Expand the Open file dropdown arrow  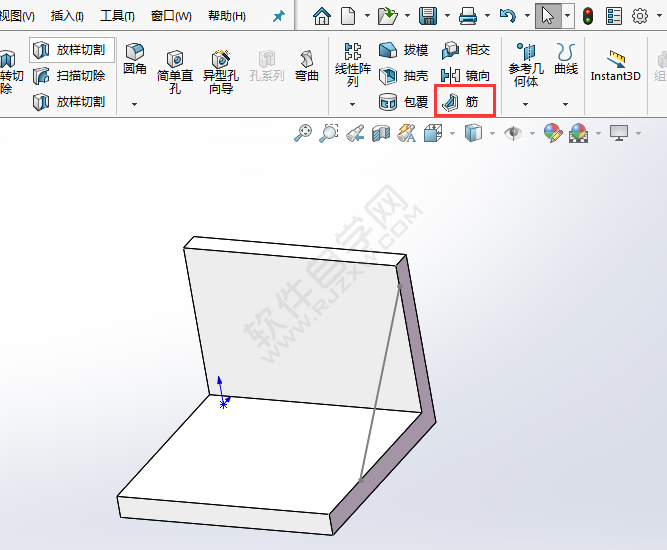pos(407,16)
